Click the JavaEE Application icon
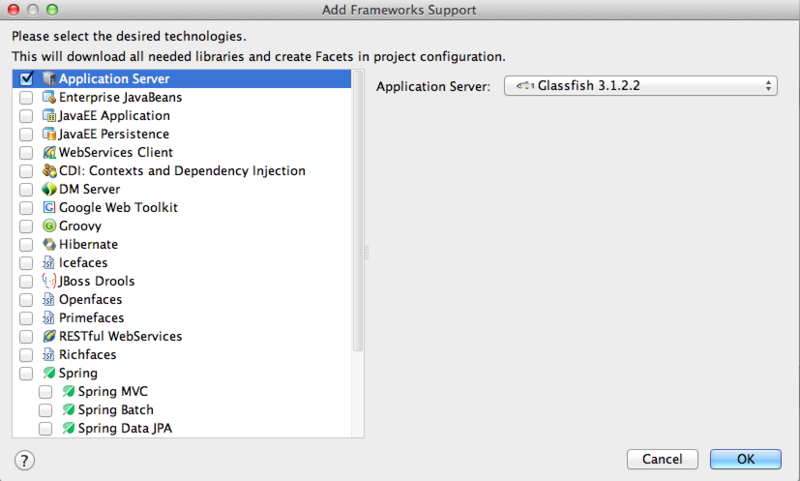 (49, 115)
